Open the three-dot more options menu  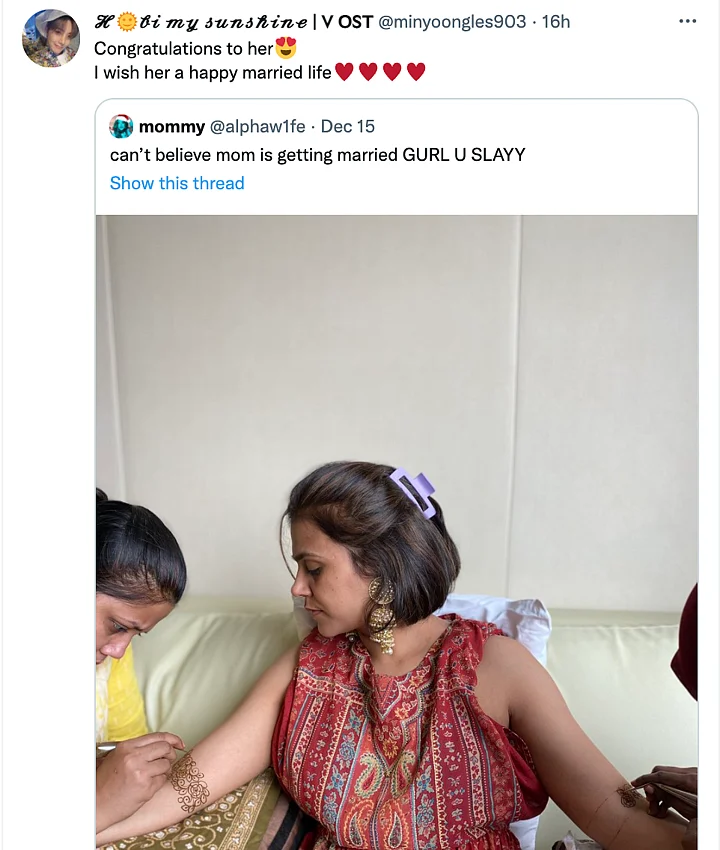click(x=687, y=21)
